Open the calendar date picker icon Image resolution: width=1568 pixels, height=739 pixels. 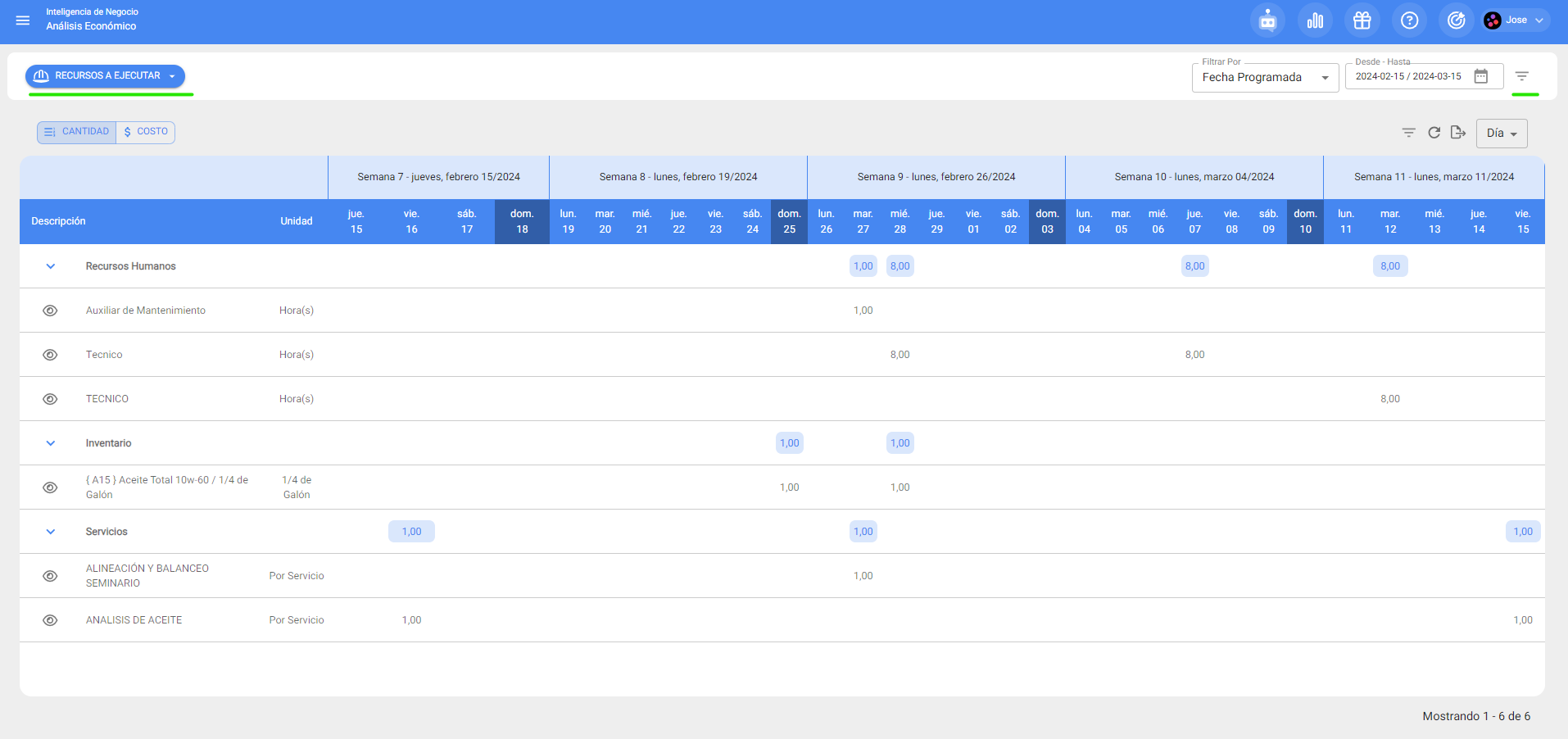click(1481, 76)
